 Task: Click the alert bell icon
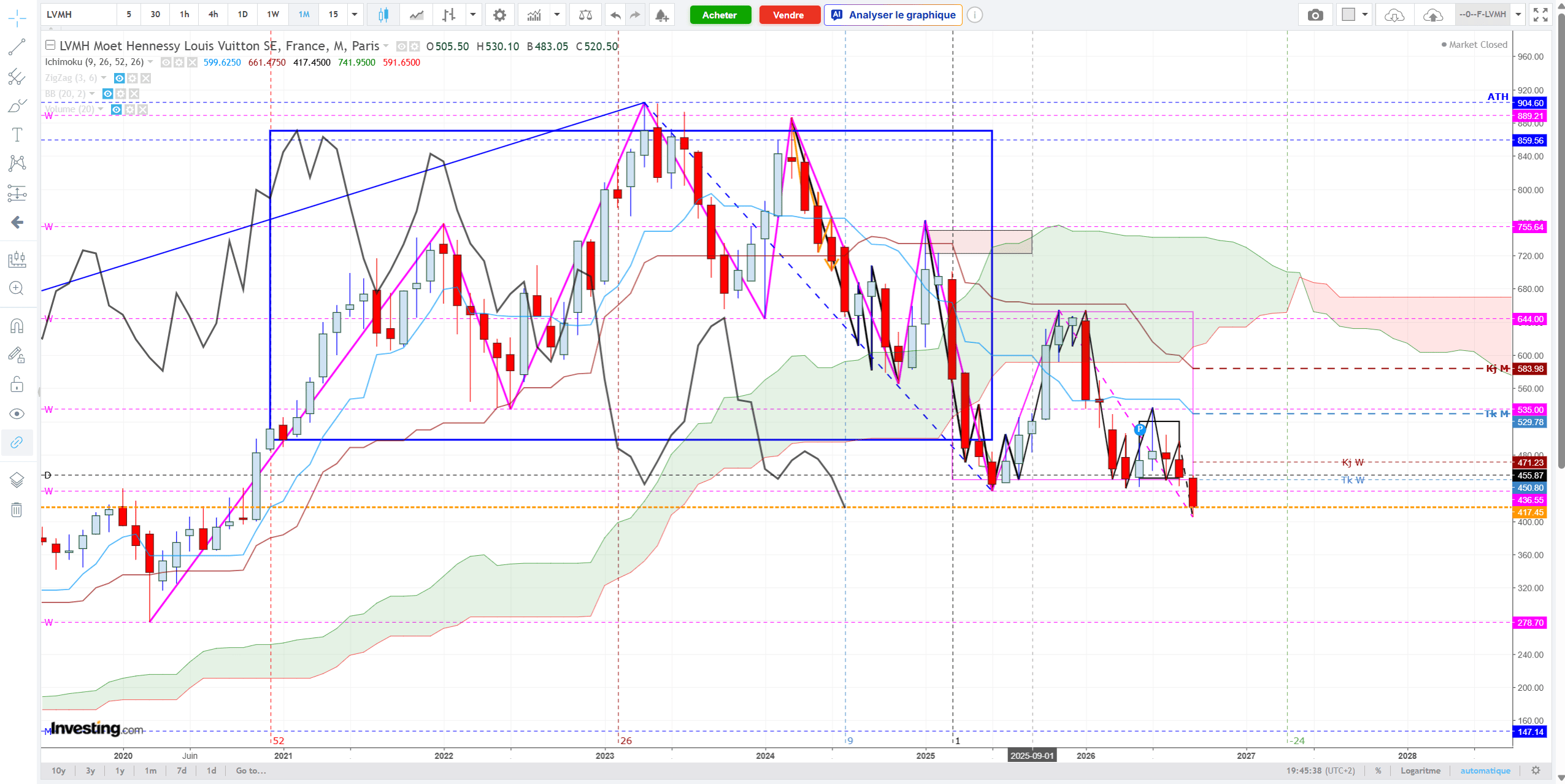[x=661, y=15]
